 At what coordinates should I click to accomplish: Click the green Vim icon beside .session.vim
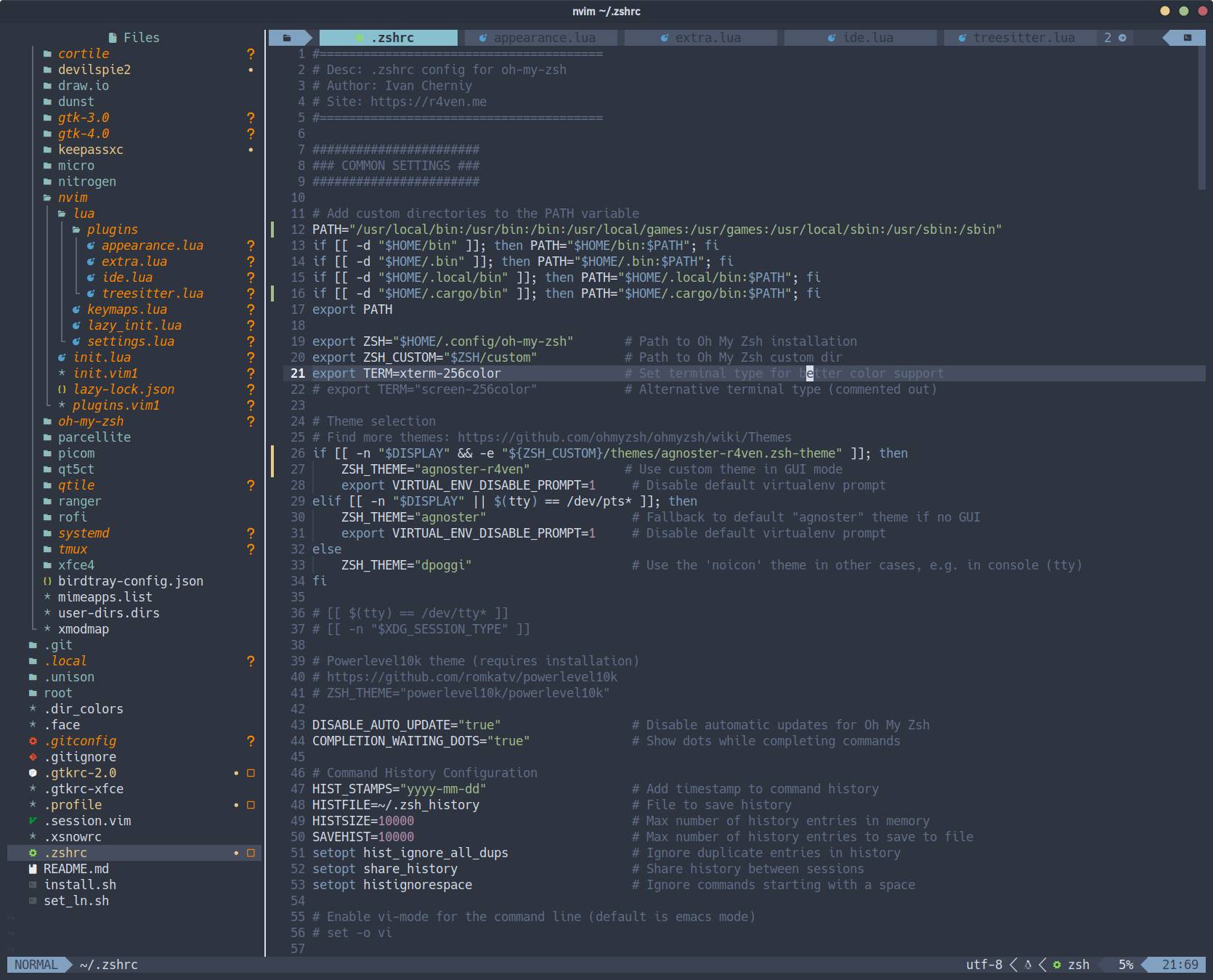pos(33,821)
